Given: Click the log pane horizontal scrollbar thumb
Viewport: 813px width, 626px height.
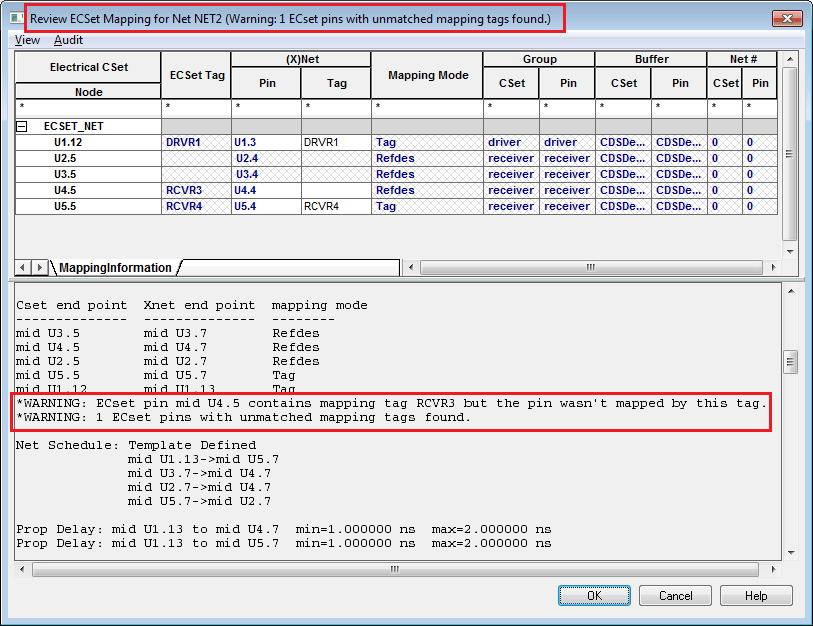Looking at the screenshot, I should click(395, 569).
